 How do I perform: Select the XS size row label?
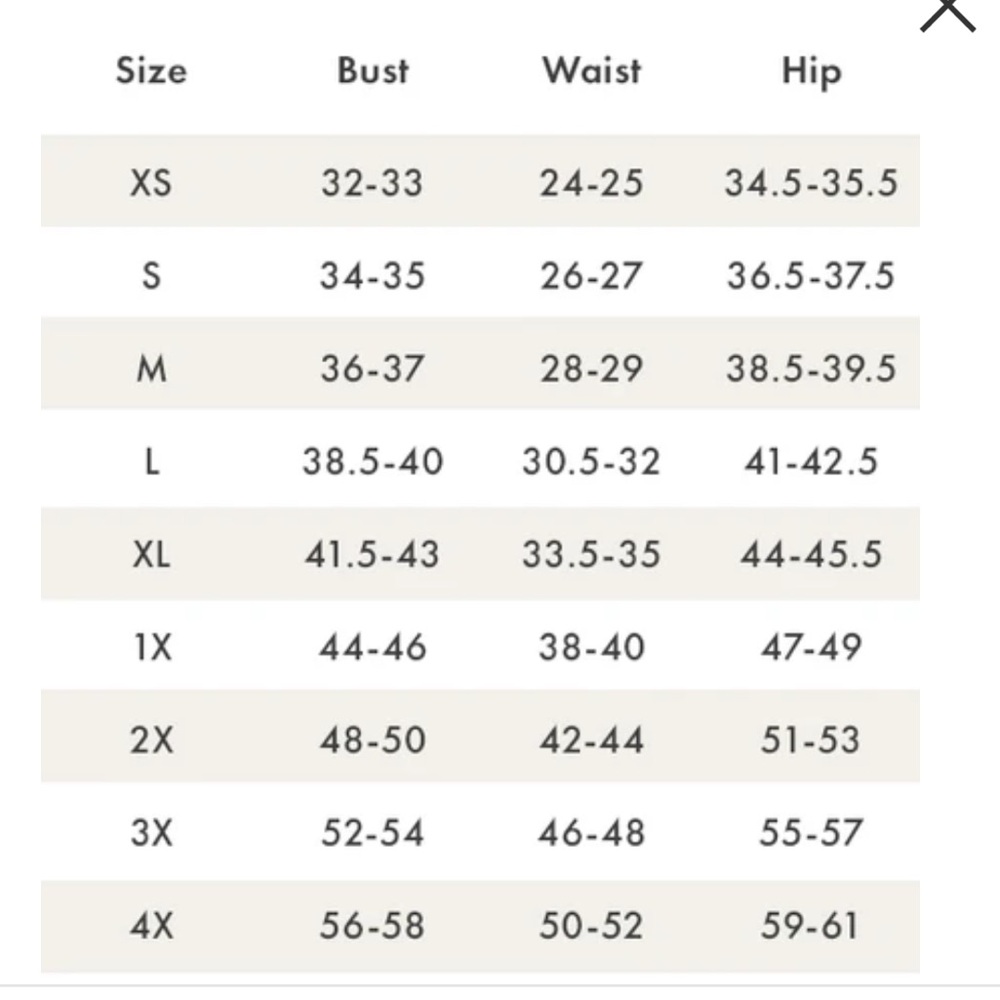tap(151, 183)
